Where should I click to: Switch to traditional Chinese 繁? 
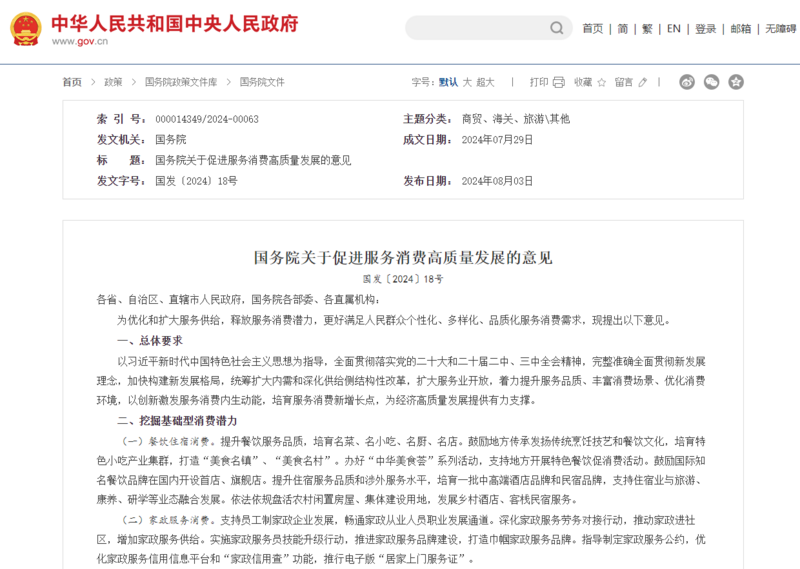648,29
